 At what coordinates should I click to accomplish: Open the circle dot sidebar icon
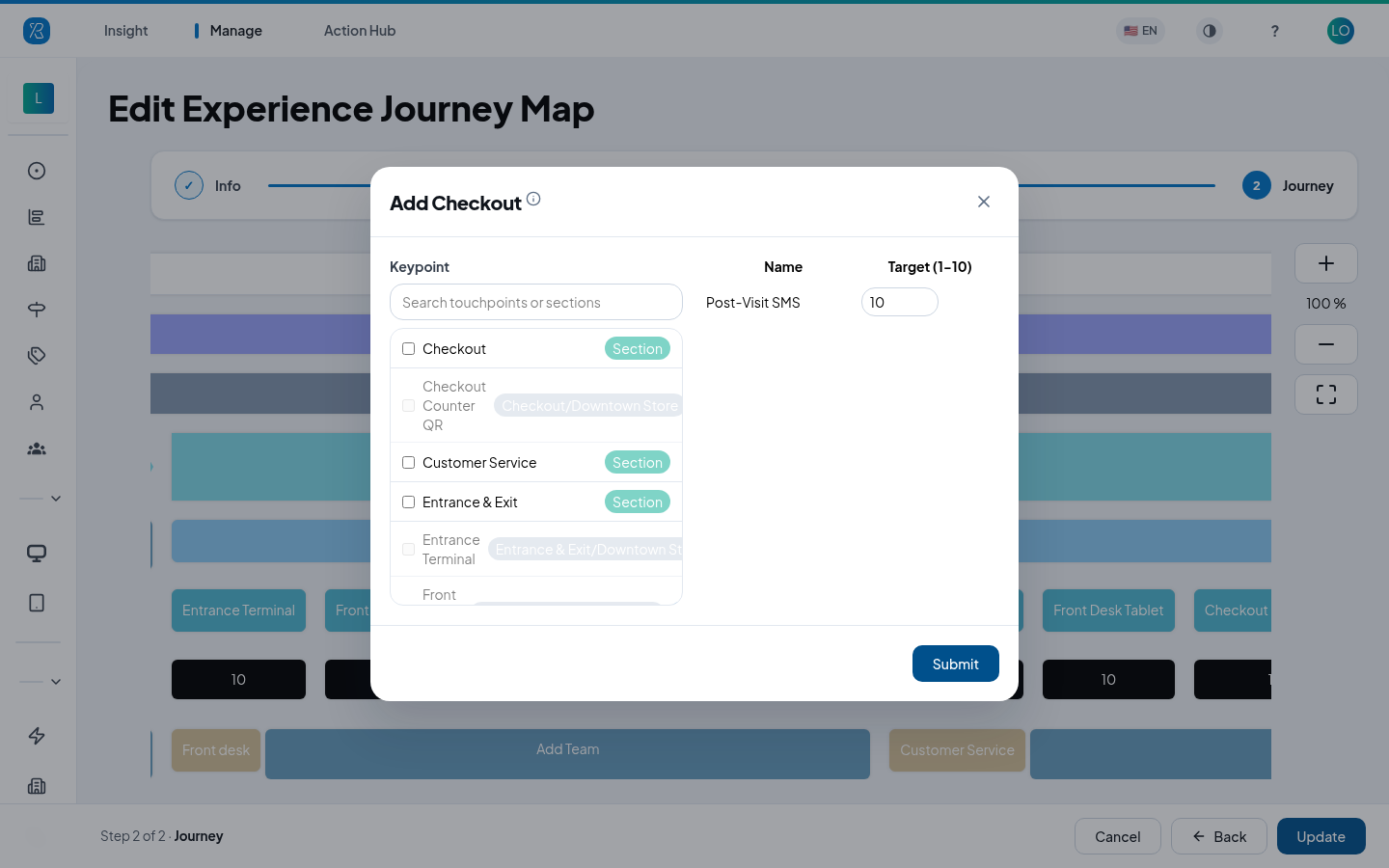[37, 171]
